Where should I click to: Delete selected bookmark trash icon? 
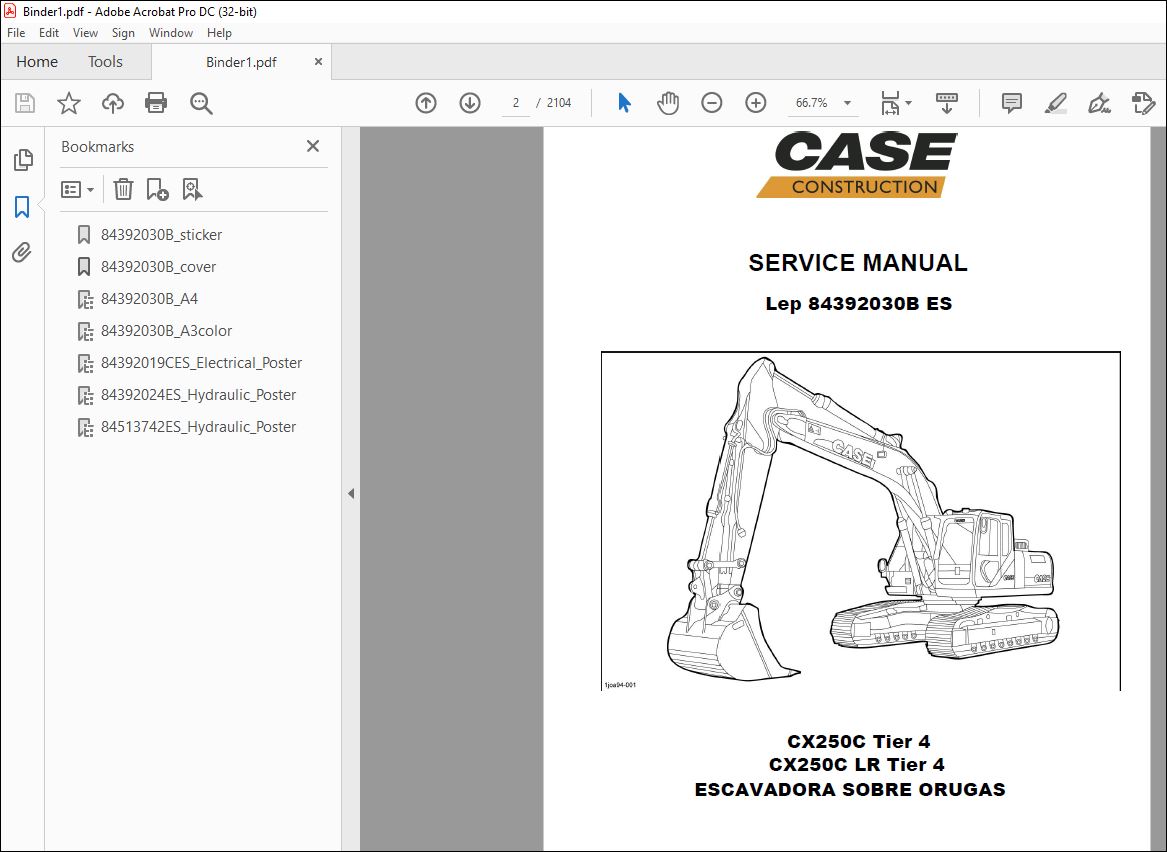pyautogui.click(x=123, y=189)
